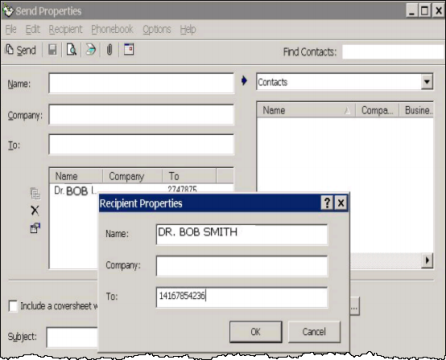Click the recipient properties icon beside the list
This screenshot has height=360, width=446.
pos(35,228)
